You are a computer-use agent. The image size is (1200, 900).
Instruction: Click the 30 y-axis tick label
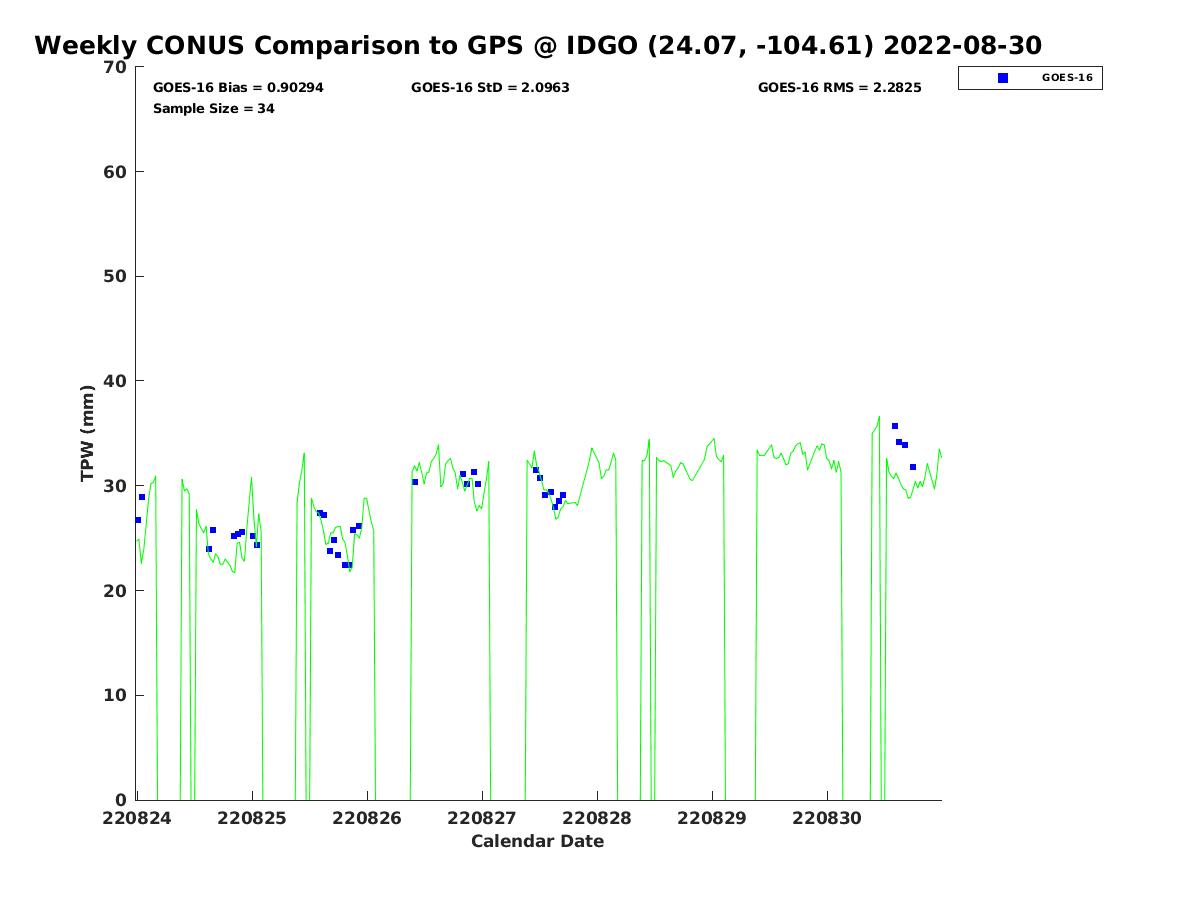point(116,487)
